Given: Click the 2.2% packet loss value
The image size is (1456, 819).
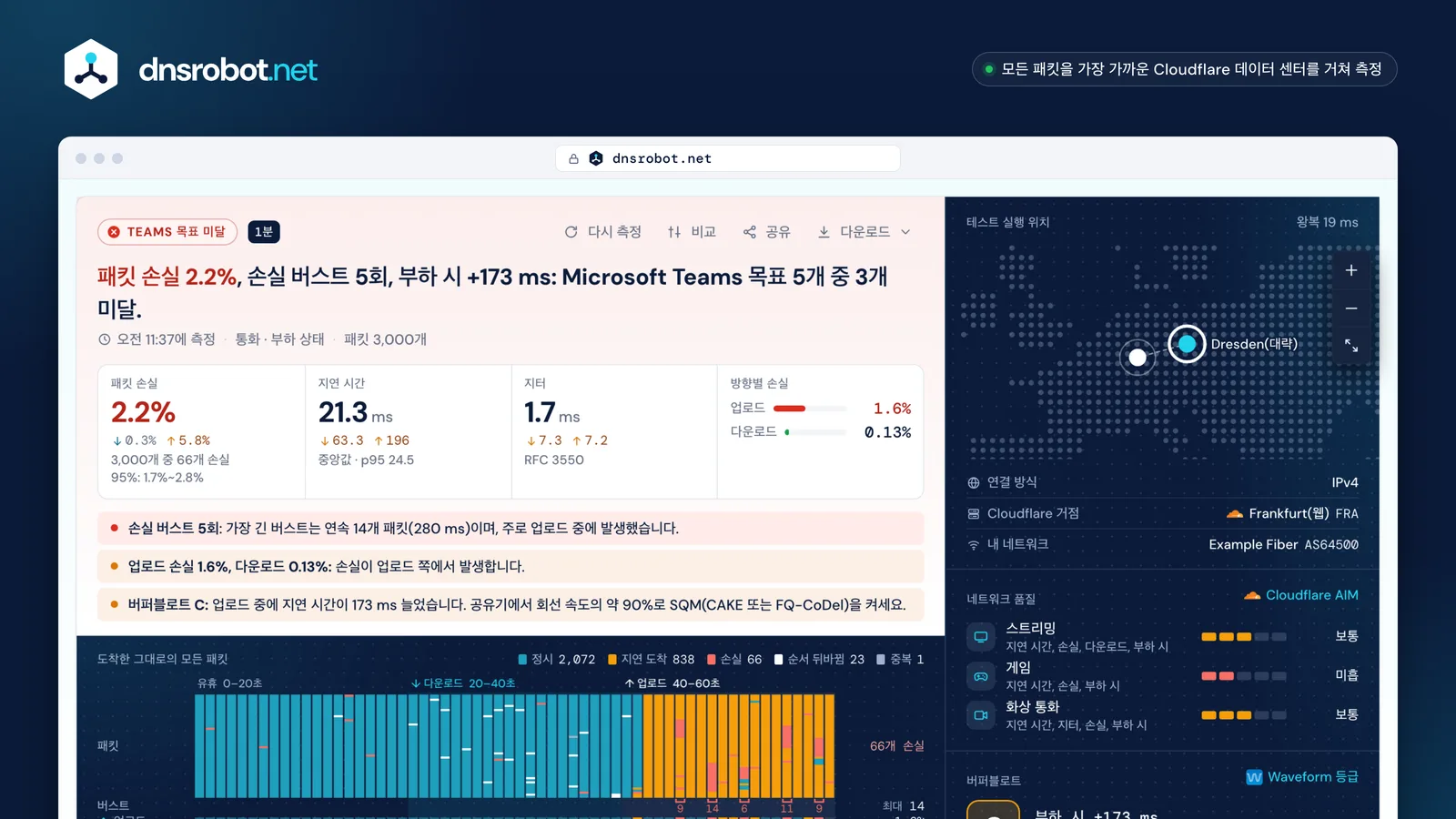Looking at the screenshot, I should (143, 412).
